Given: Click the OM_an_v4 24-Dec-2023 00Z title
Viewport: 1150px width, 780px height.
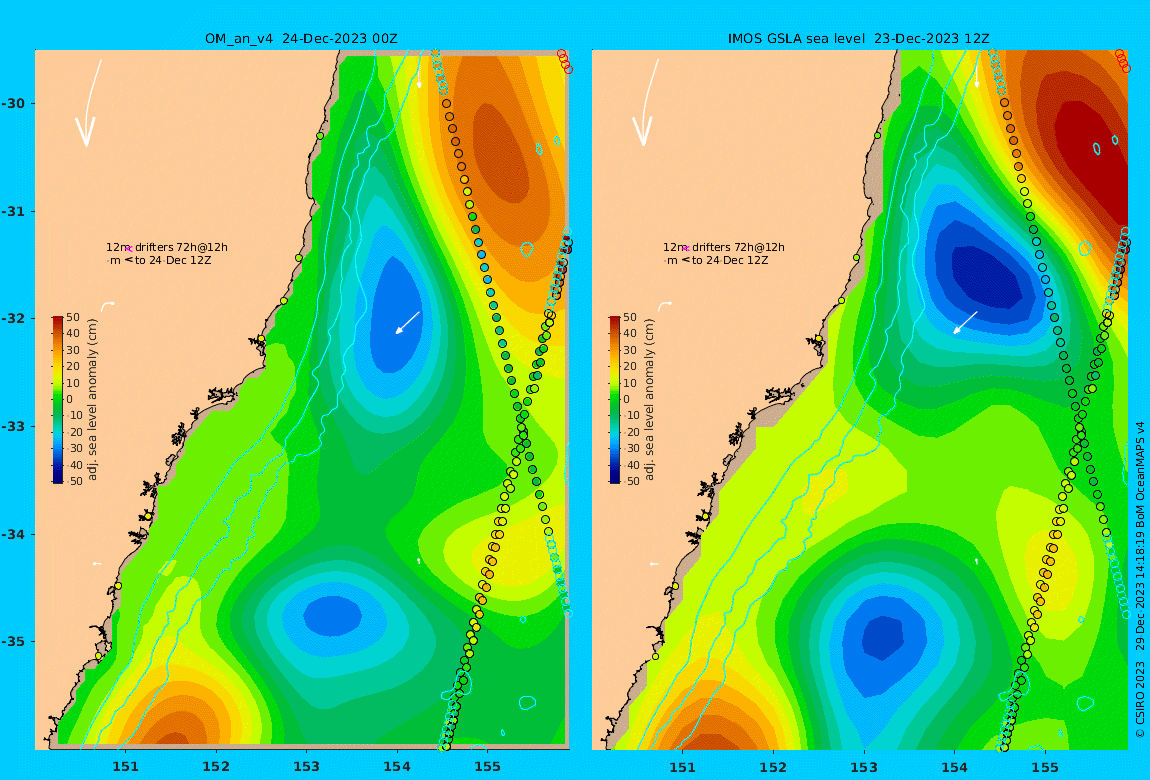Looking at the screenshot, I should tap(301, 39).
